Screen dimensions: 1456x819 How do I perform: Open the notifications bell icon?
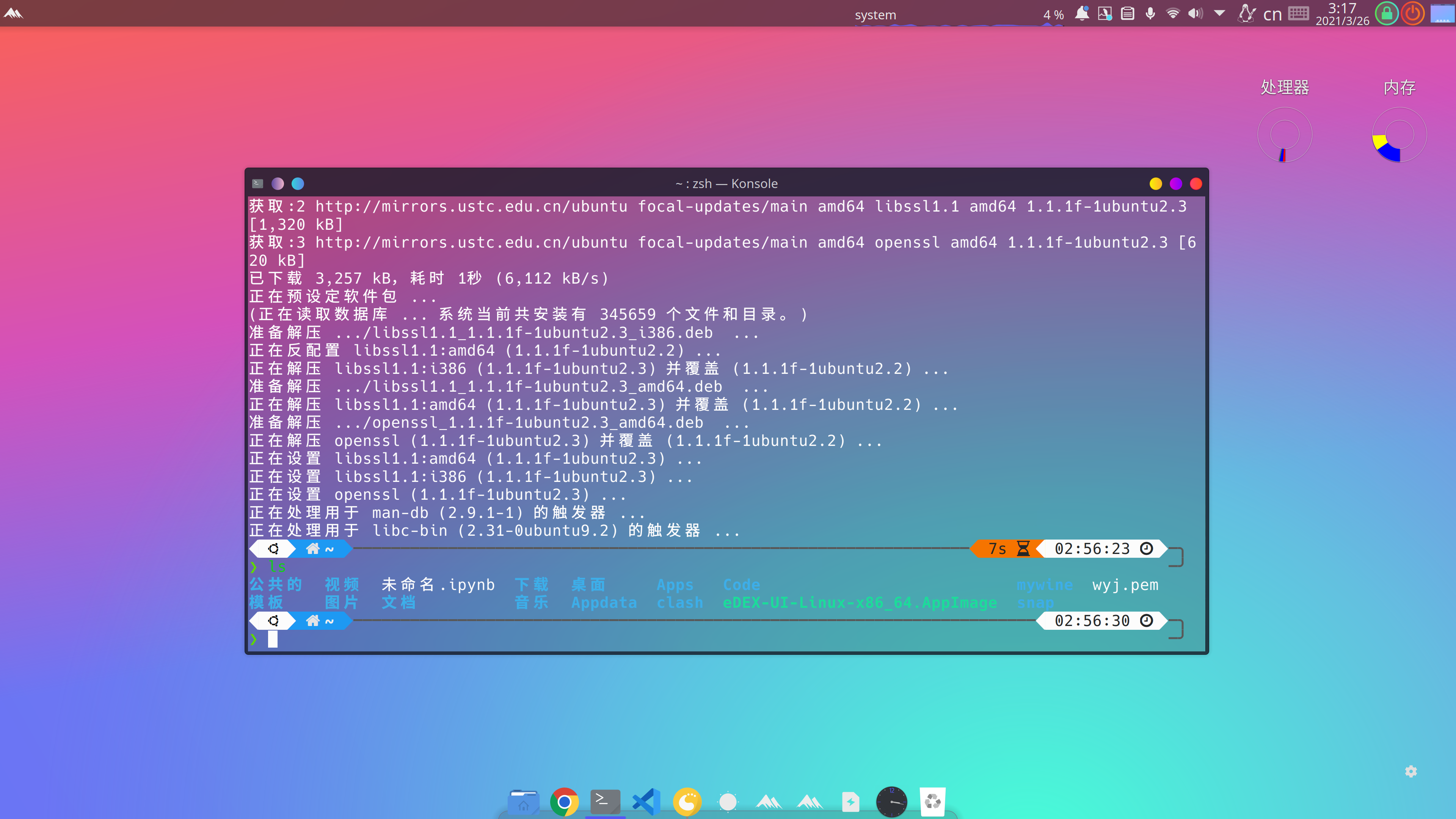coord(1082,13)
